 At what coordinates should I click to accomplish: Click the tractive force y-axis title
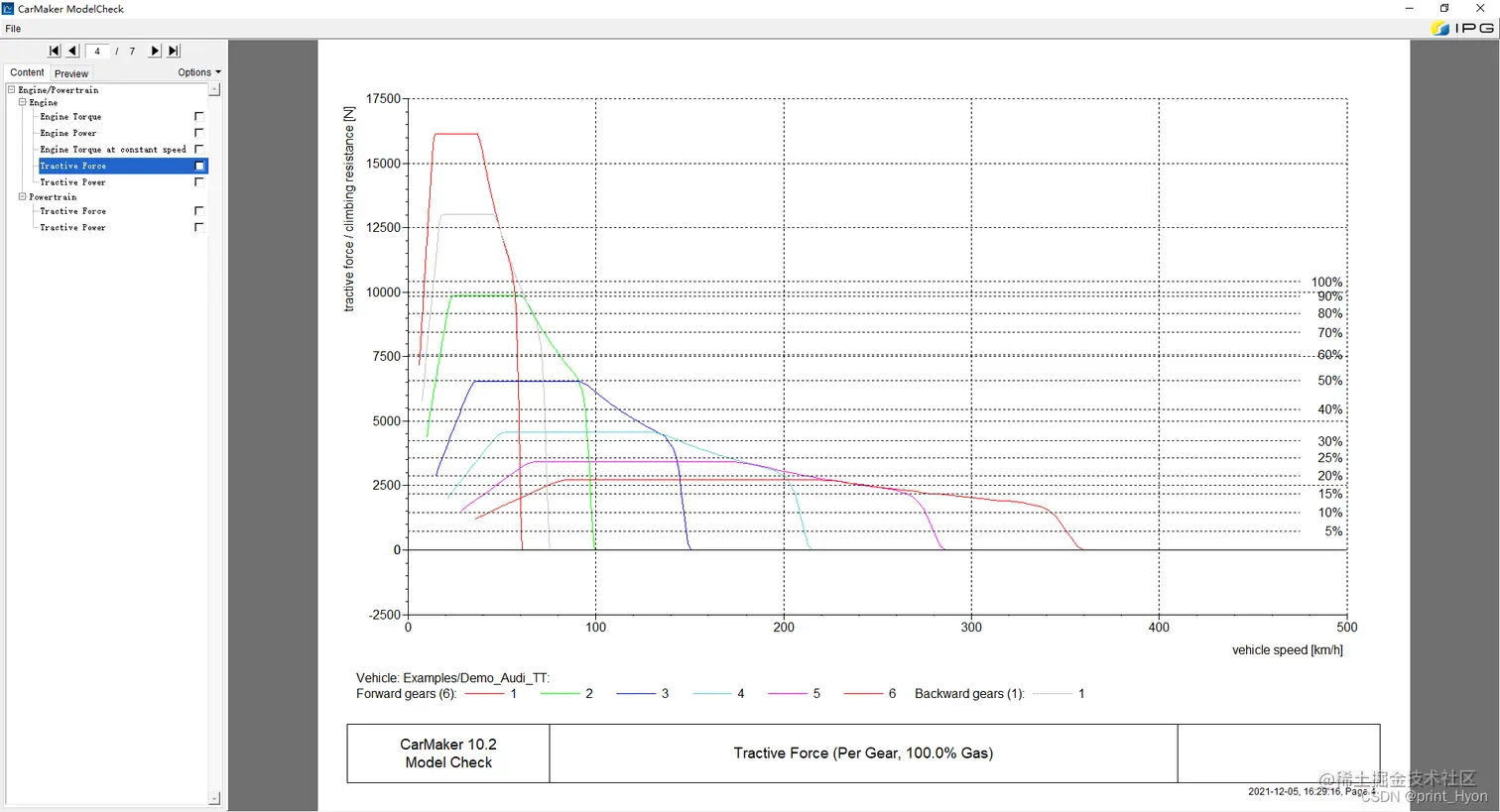349,209
